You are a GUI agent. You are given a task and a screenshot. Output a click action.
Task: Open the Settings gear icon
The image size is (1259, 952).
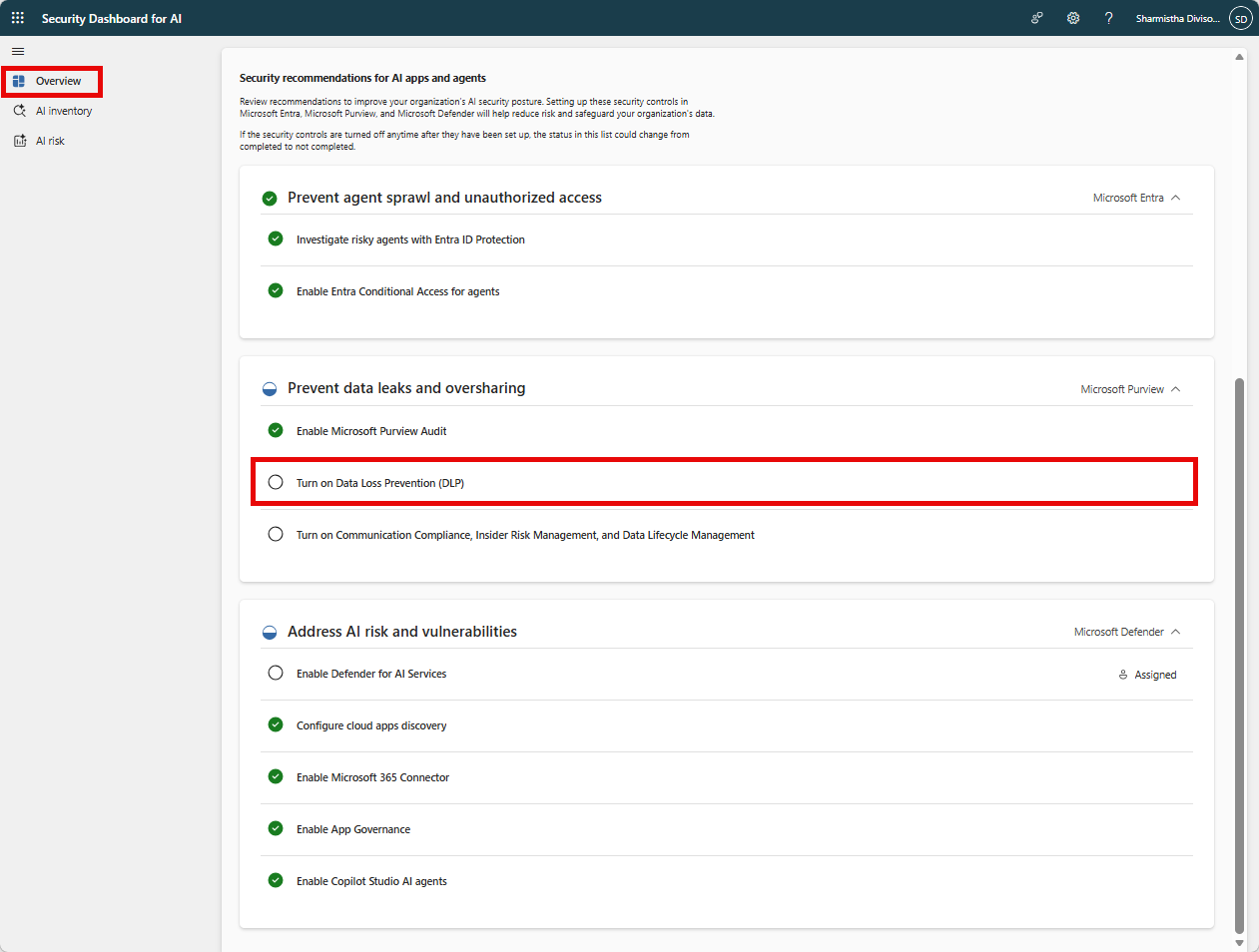pos(1073,18)
